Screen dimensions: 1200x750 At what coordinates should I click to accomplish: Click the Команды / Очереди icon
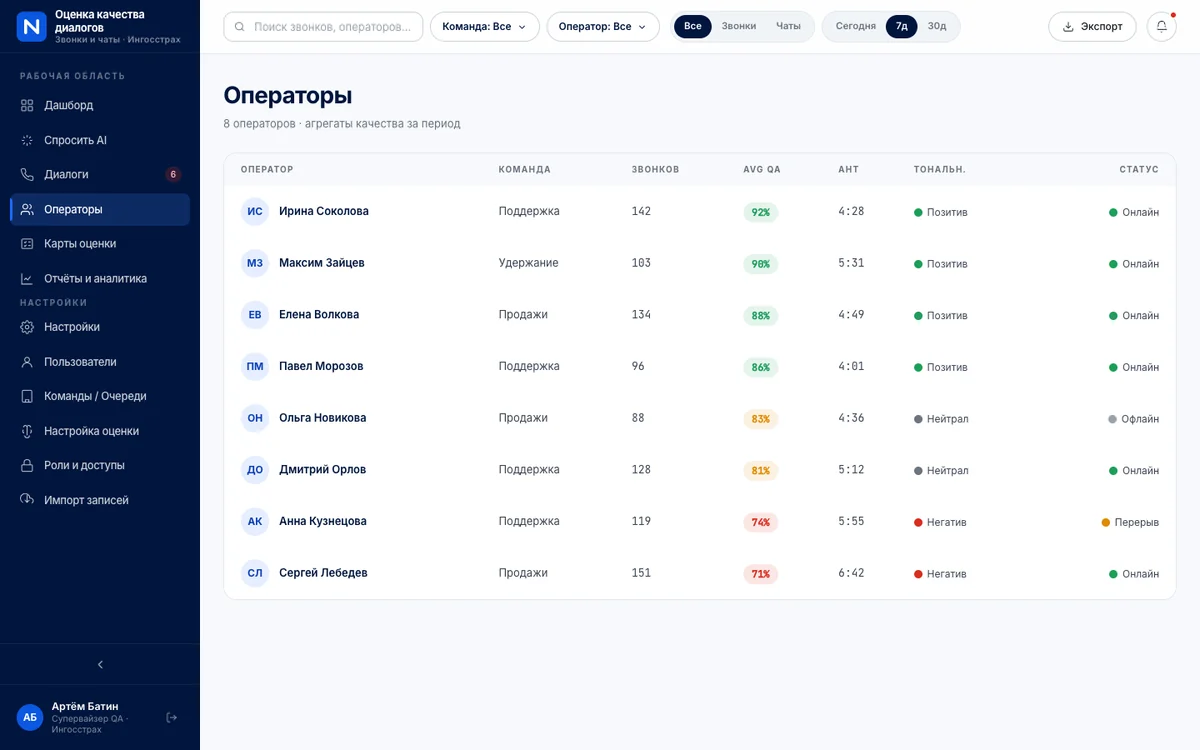[27, 396]
